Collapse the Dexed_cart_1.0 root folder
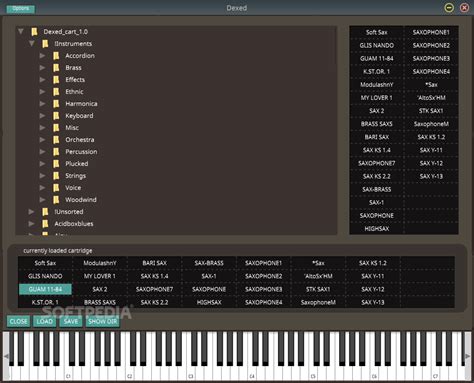The width and height of the screenshot is (474, 383). click(21, 32)
